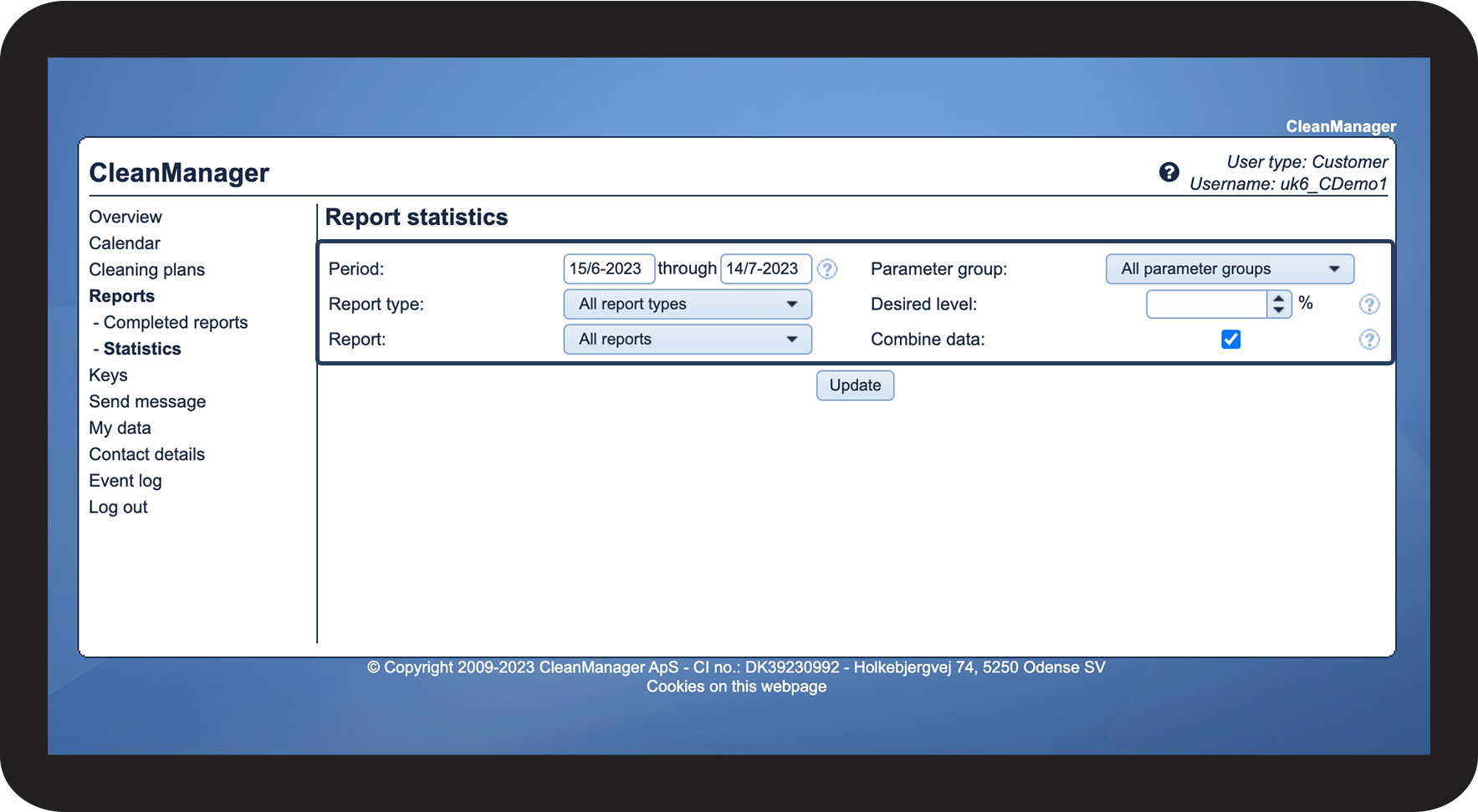Open the Keys page
This screenshot has height=812, width=1478.
[108, 375]
